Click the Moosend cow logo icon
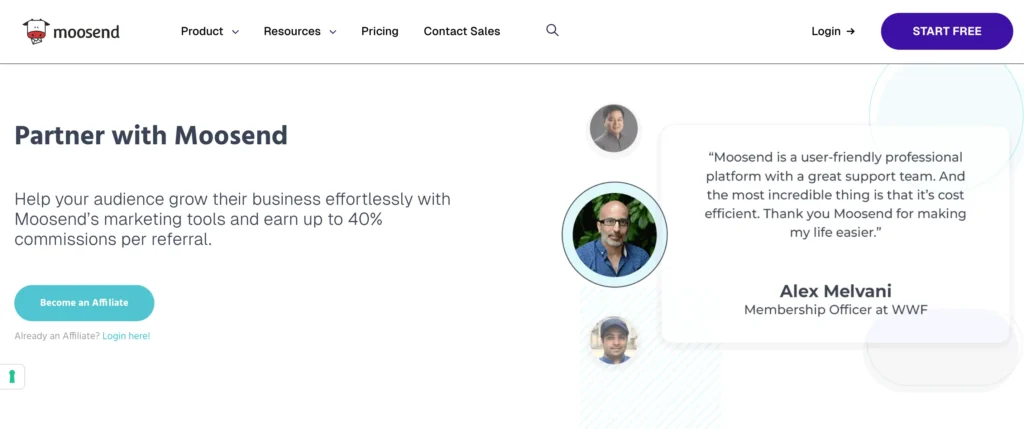This screenshot has height=429, width=1024. [37, 31]
